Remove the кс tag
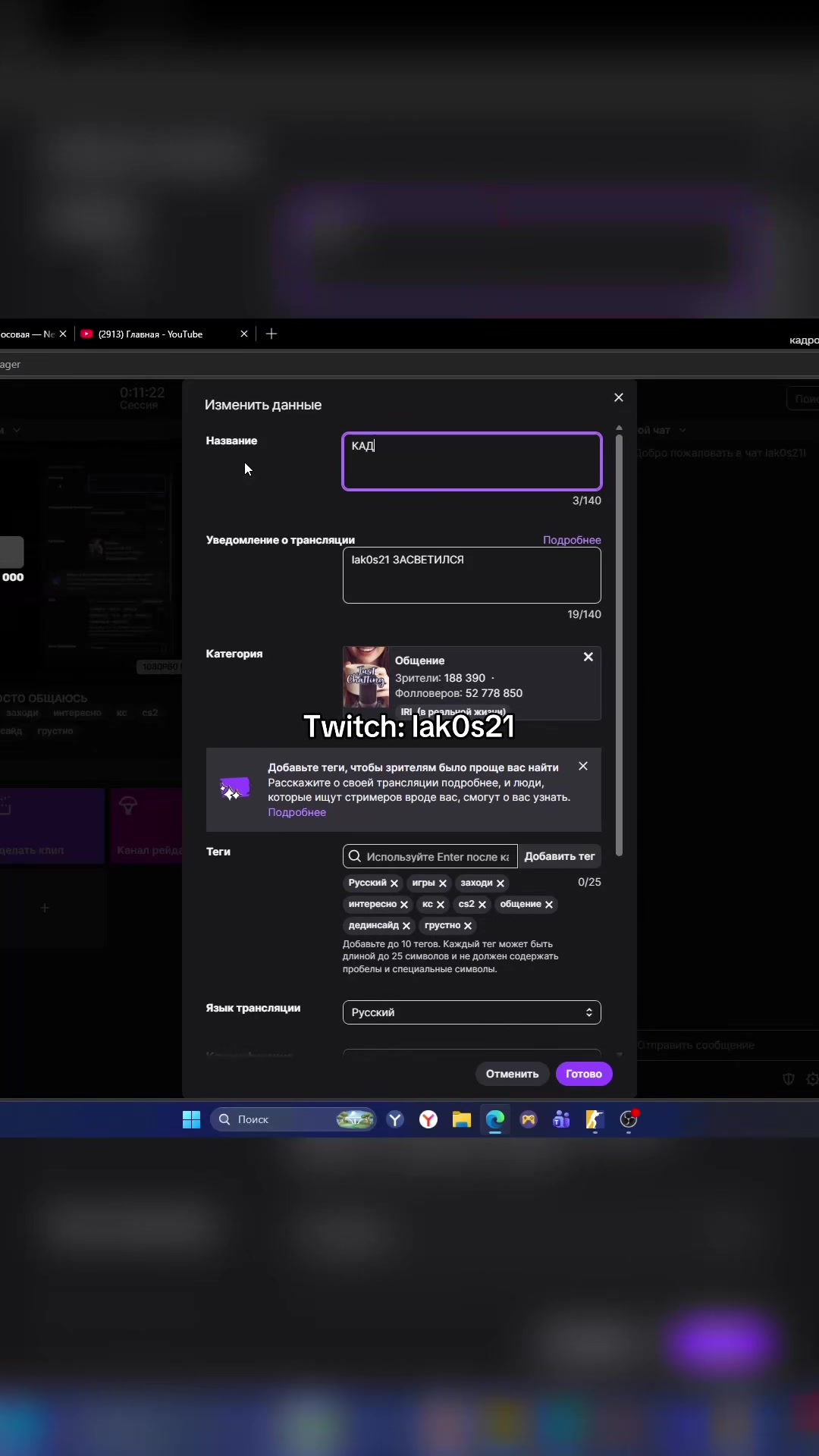The width and height of the screenshot is (819, 1456). pos(441,905)
